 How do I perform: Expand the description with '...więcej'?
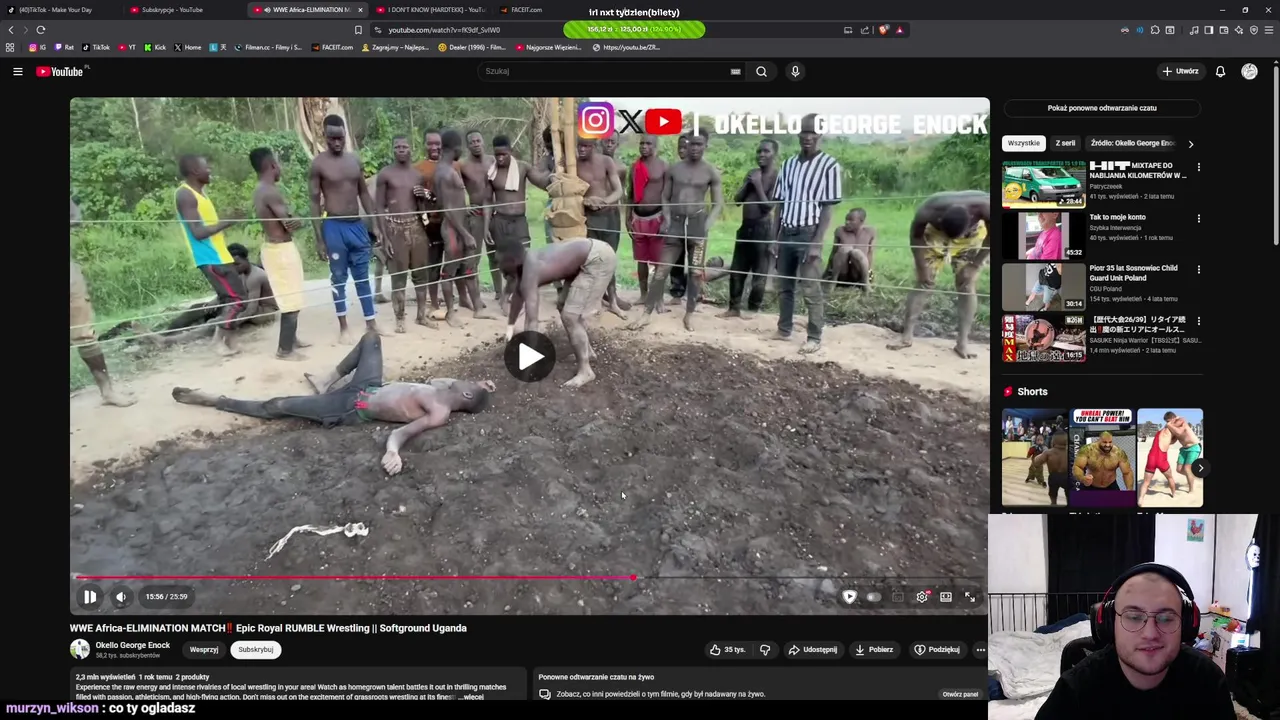click(473, 697)
